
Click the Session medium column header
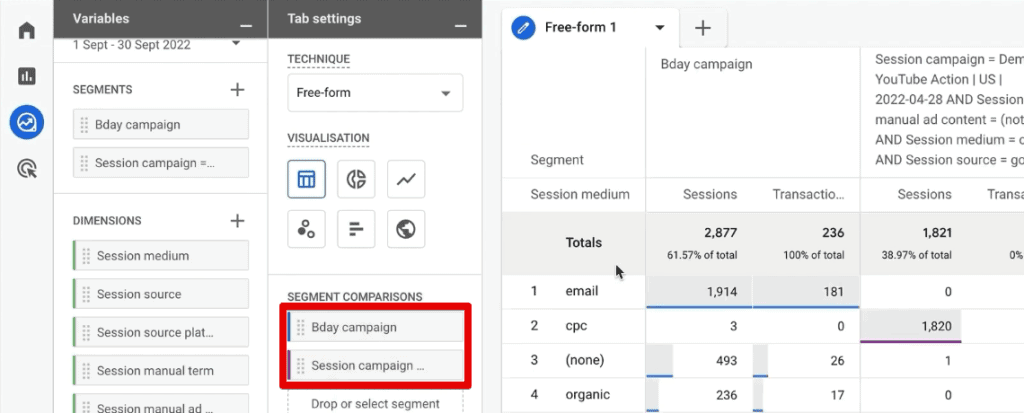coord(580,194)
